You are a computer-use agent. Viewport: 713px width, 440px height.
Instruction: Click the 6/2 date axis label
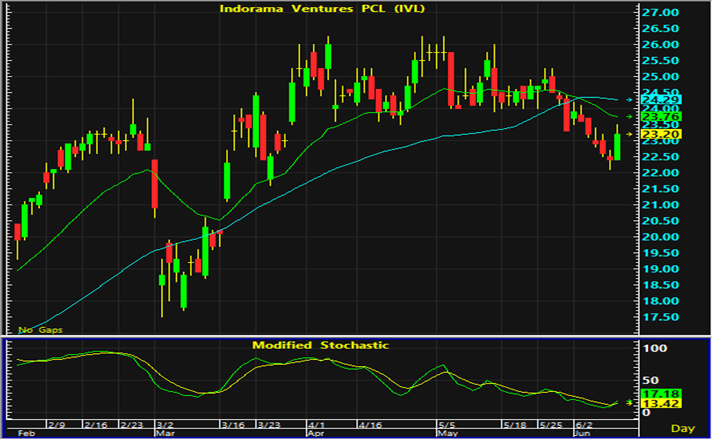coord(584,425)
